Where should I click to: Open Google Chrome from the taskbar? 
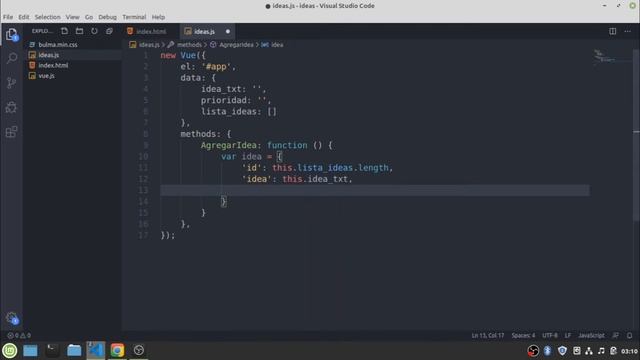tap(117, 351)
